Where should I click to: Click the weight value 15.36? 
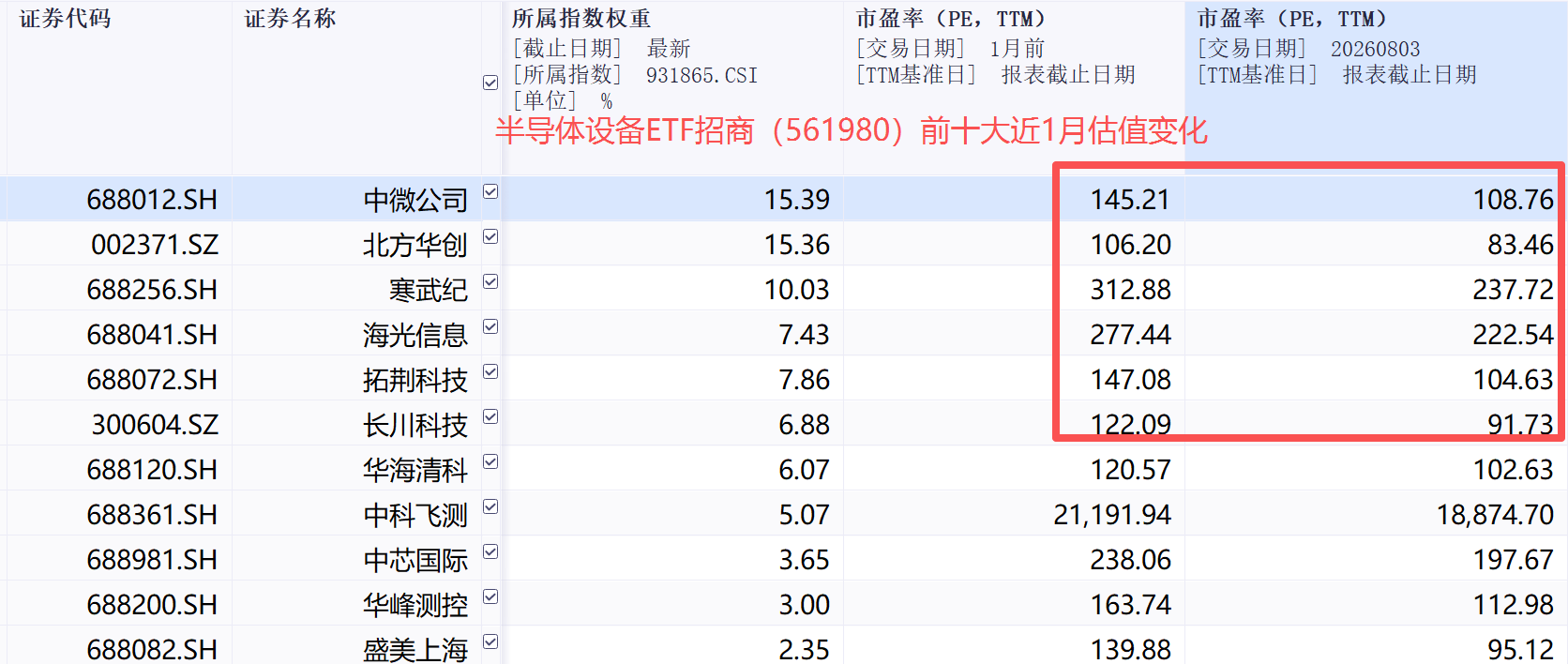pyautogui.click(x=797, y=245)
